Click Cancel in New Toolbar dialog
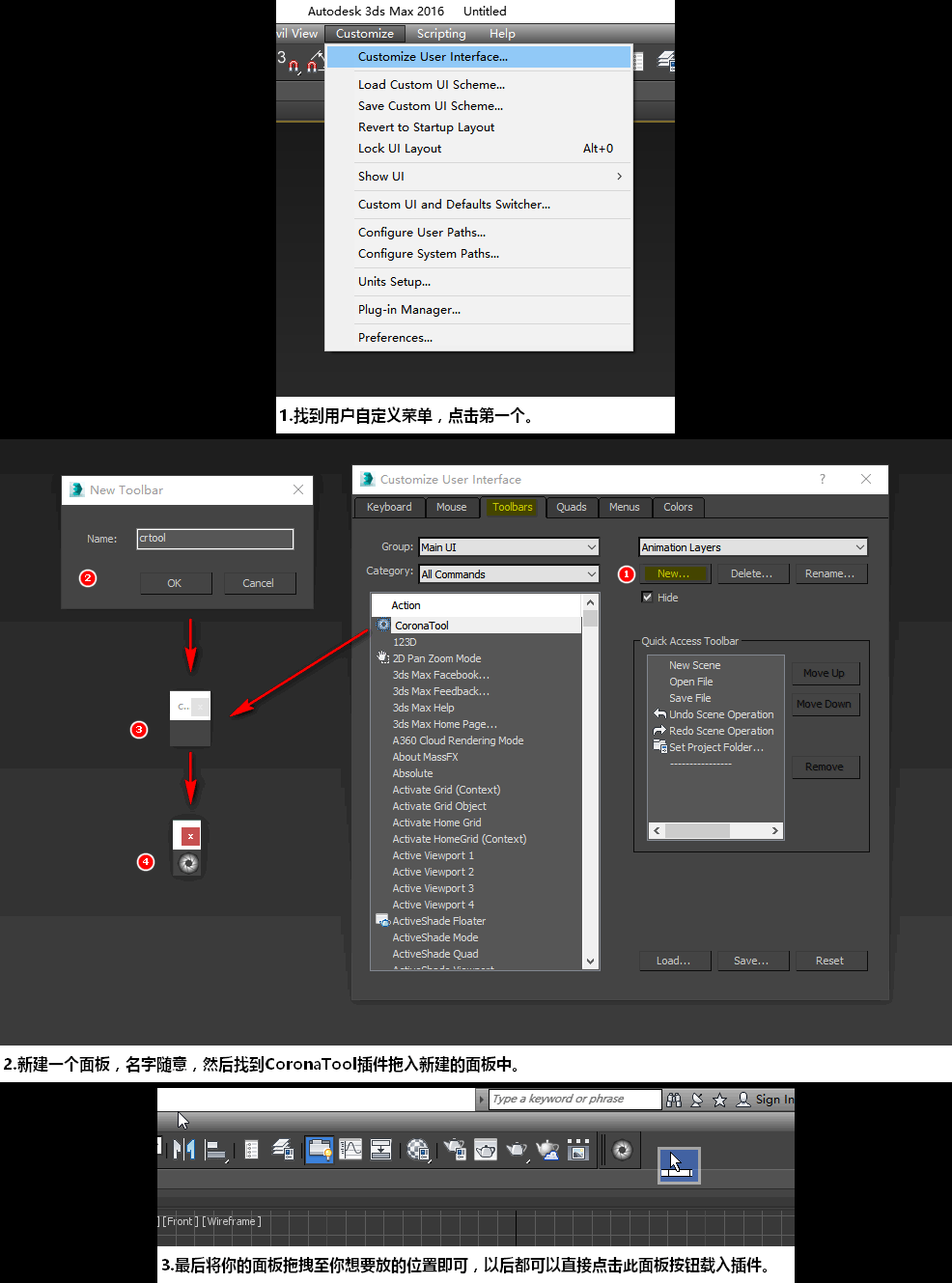The image size is (952, 1283). [258, 583]
